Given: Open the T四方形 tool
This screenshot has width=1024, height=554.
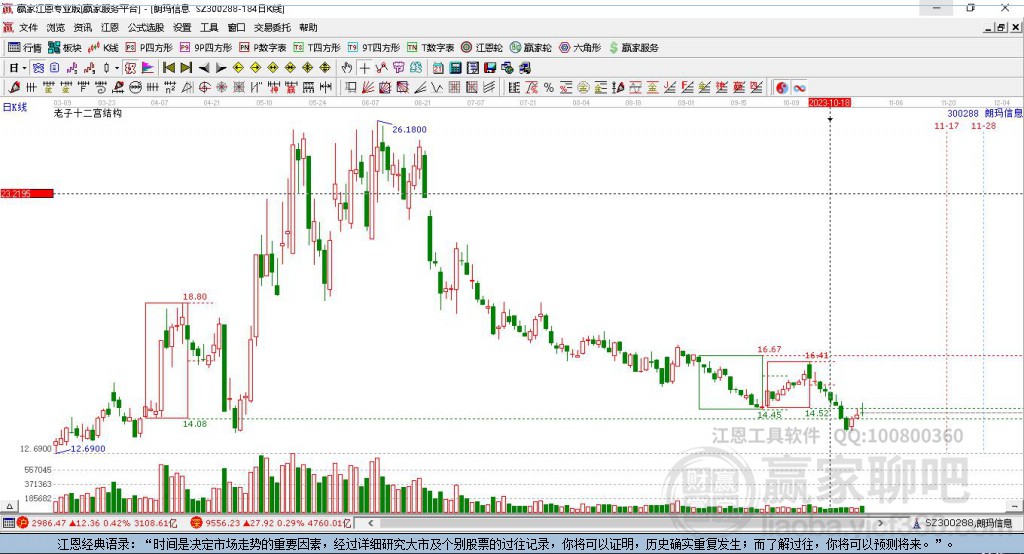Looking at the screenshot, I should coord(317,48).
